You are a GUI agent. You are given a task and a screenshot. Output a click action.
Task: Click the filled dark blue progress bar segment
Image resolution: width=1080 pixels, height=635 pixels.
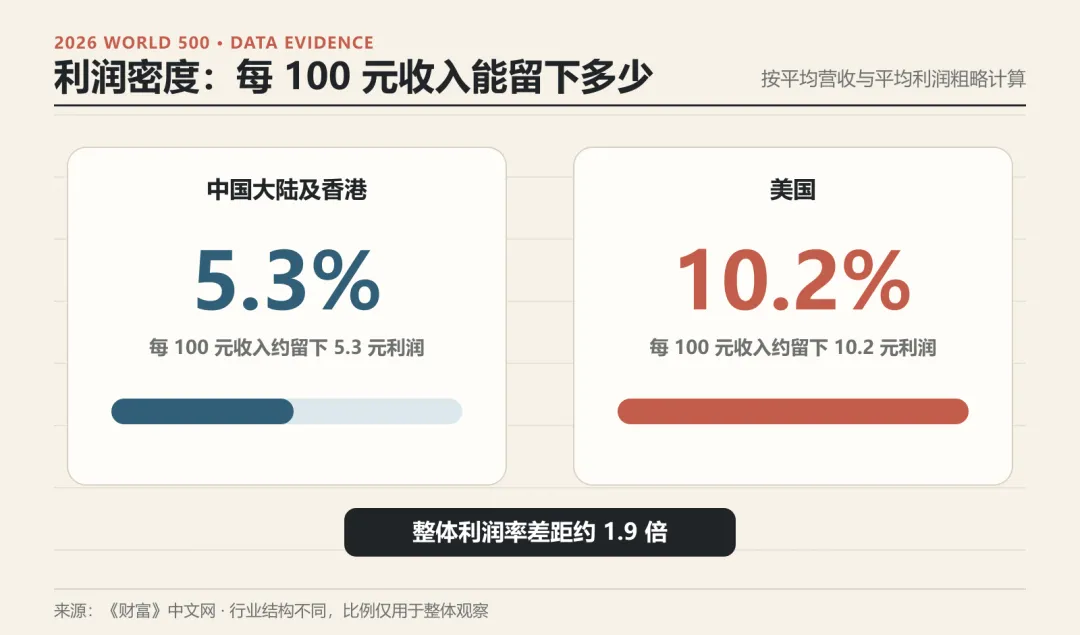[x=202, y=411]
